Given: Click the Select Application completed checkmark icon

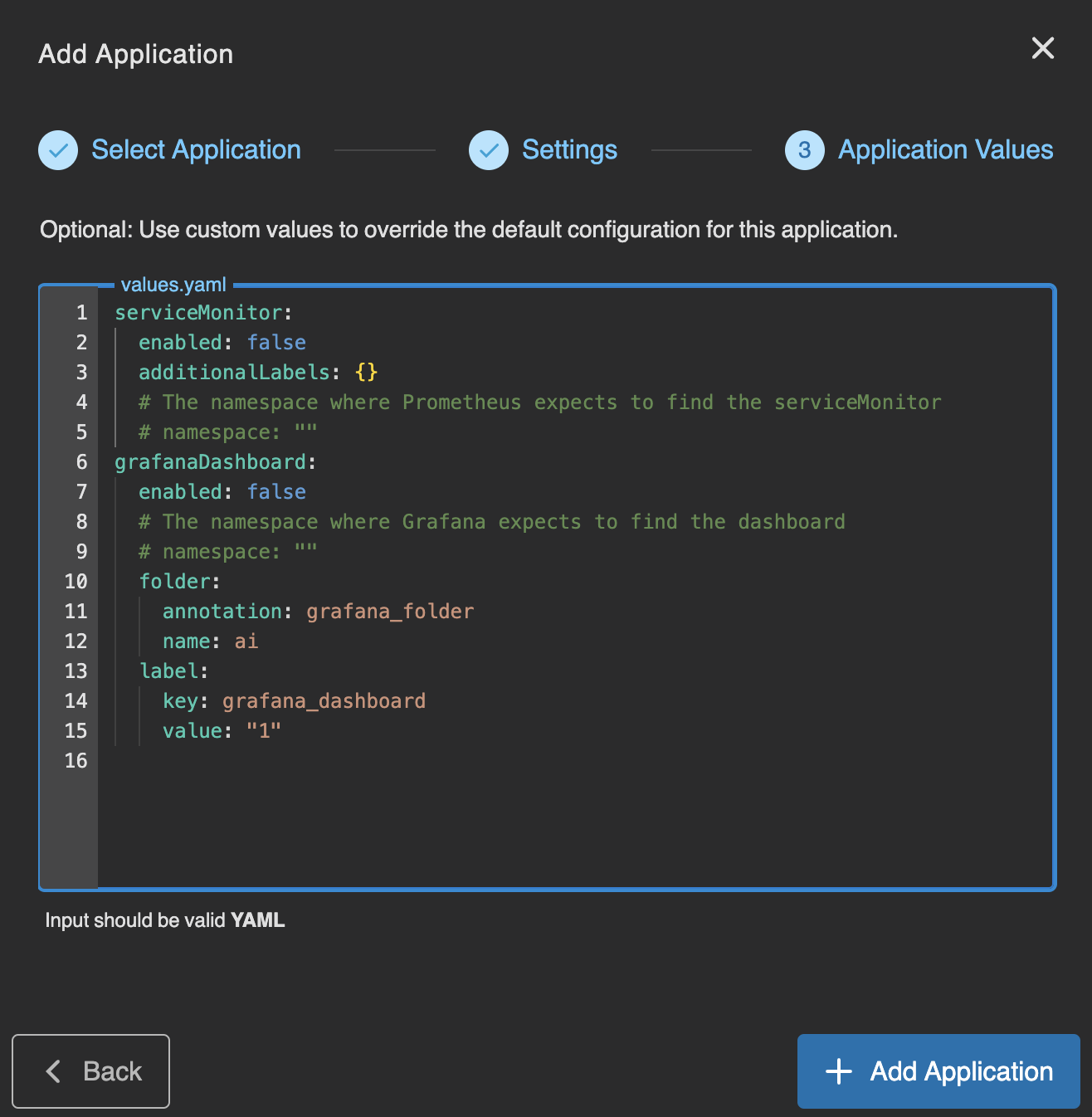Looking at the screenshot, I should click(57, 150).
